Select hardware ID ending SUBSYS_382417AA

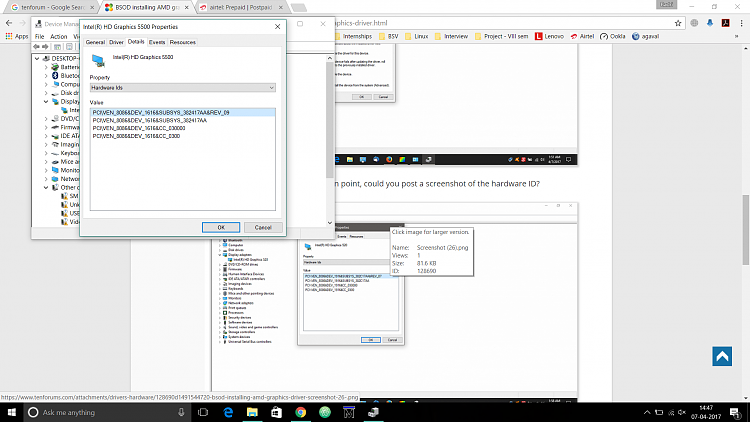pyautogui.click(x=150, y=121)
